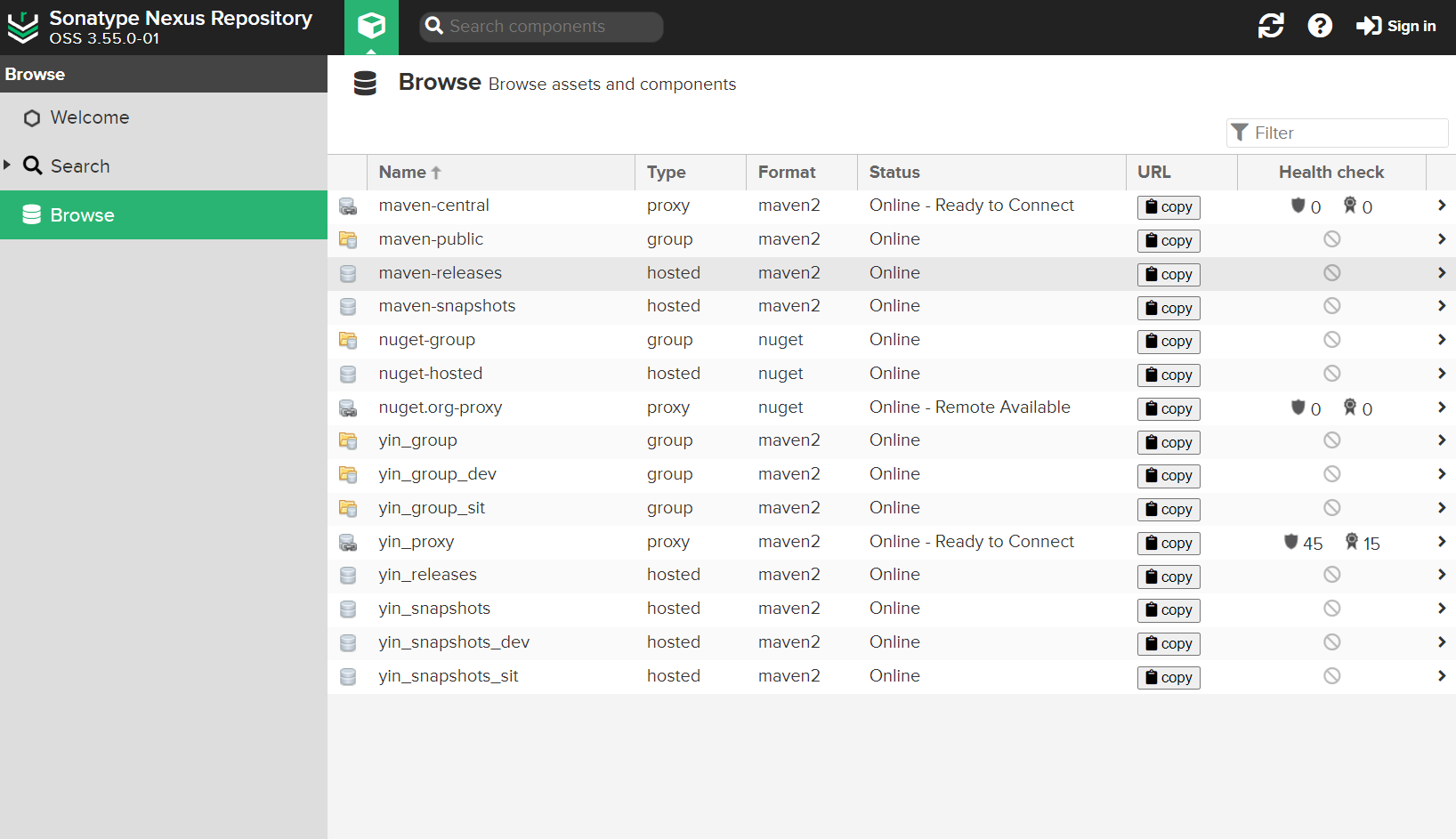Click maven-central proxy repository icon
The height and width of the screenshot is (839, 1456).
[348, 206]
